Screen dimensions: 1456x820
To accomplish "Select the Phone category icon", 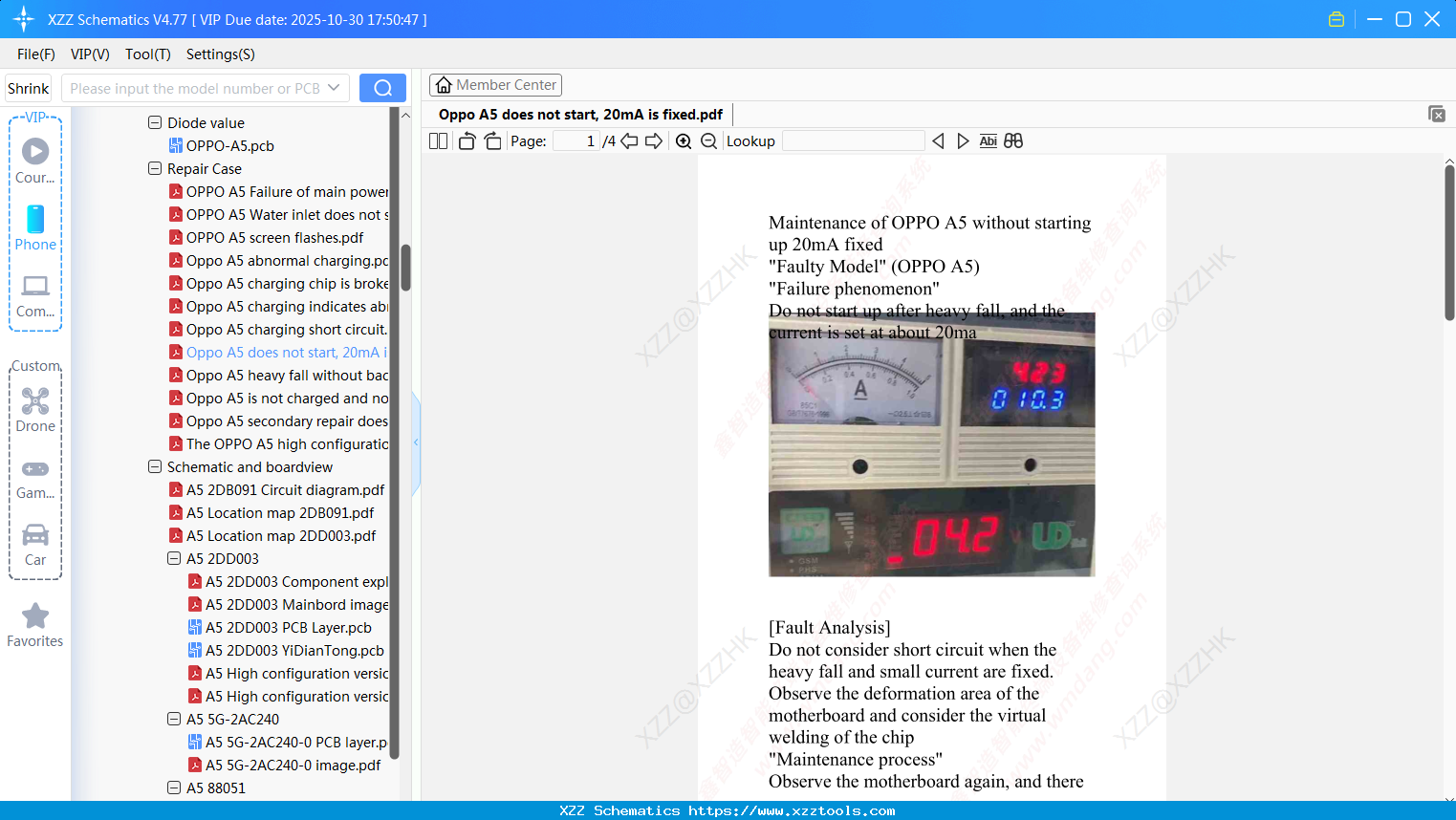I will pos(35,227).
